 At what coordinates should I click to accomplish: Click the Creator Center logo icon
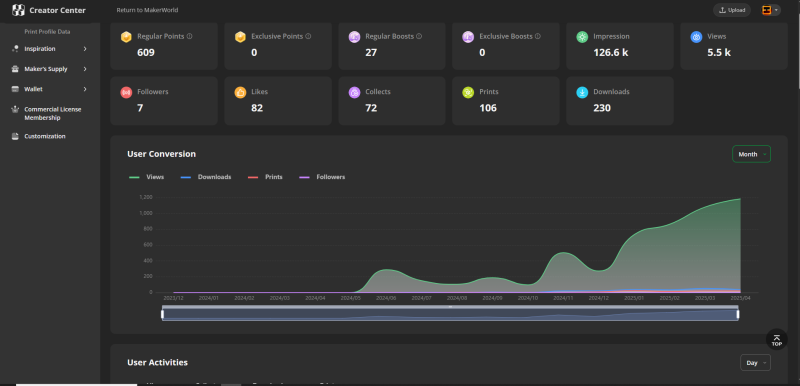pos(18,10)
